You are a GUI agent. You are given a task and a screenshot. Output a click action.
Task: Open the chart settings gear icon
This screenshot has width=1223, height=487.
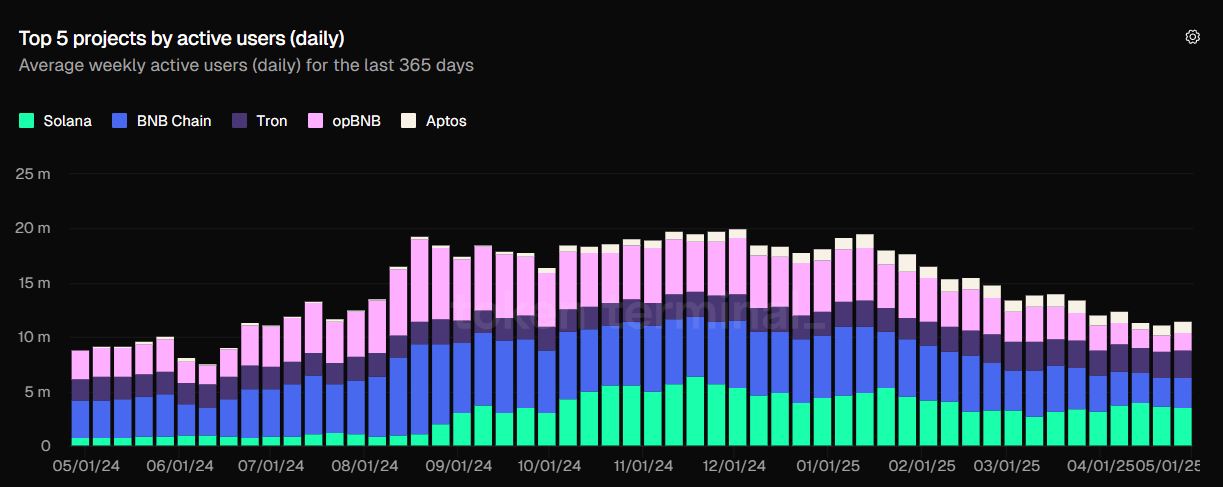[1192, 37]
